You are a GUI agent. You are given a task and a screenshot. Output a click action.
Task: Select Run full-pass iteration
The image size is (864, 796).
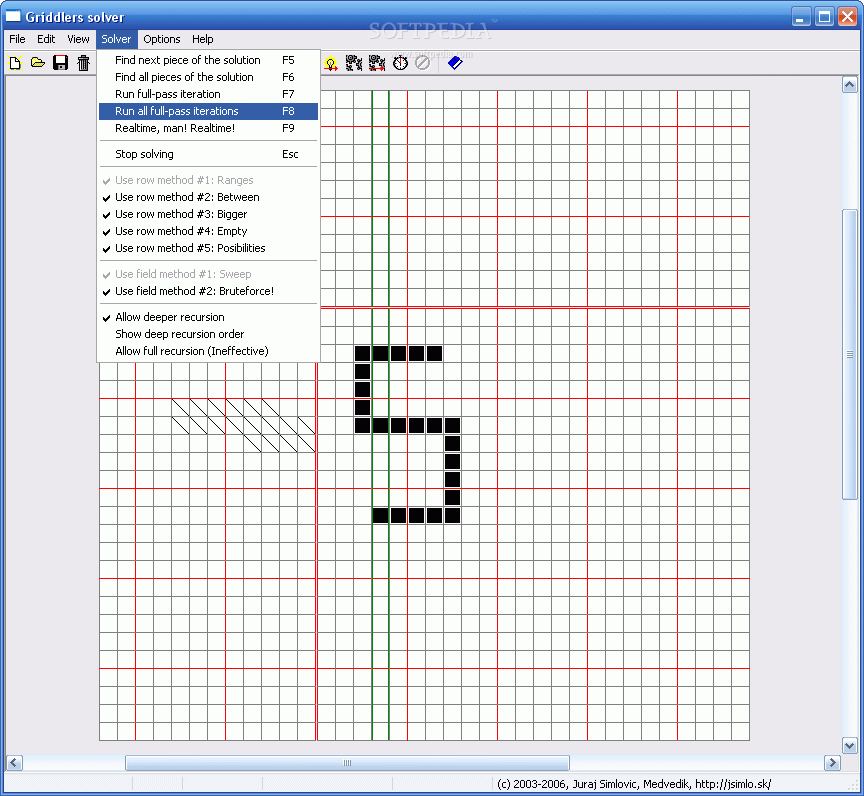(208, 94)
